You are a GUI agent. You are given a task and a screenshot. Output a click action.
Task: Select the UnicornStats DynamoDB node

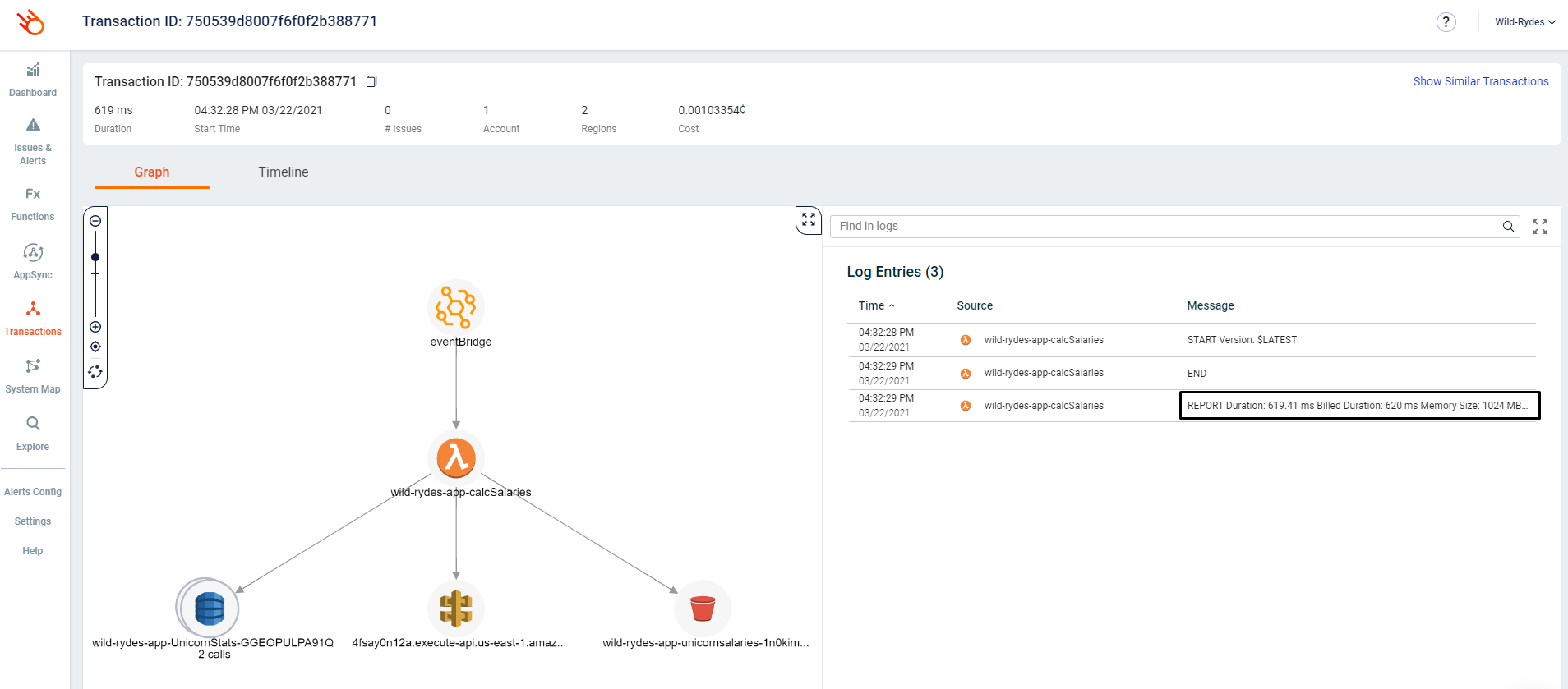click(209, 609)
